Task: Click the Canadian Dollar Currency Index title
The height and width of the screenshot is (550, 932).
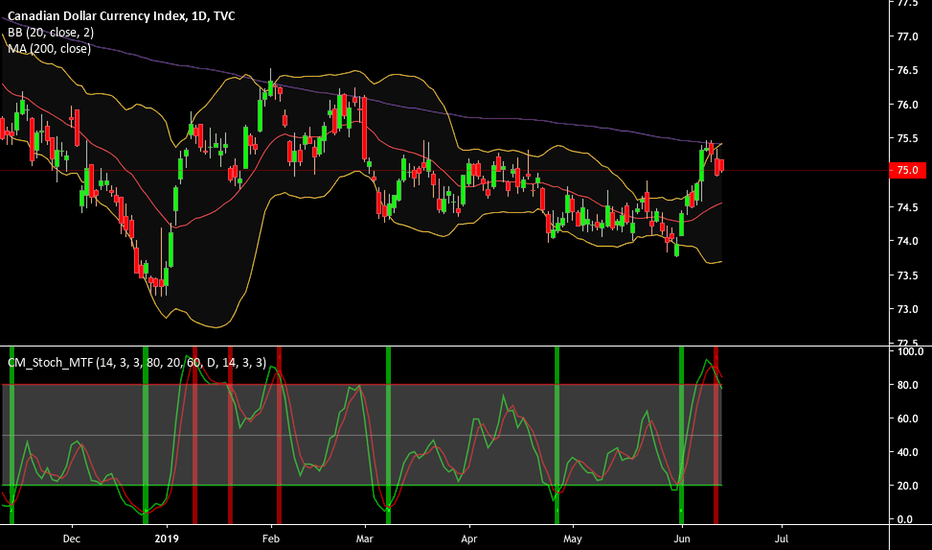Action: pos(121,16)
